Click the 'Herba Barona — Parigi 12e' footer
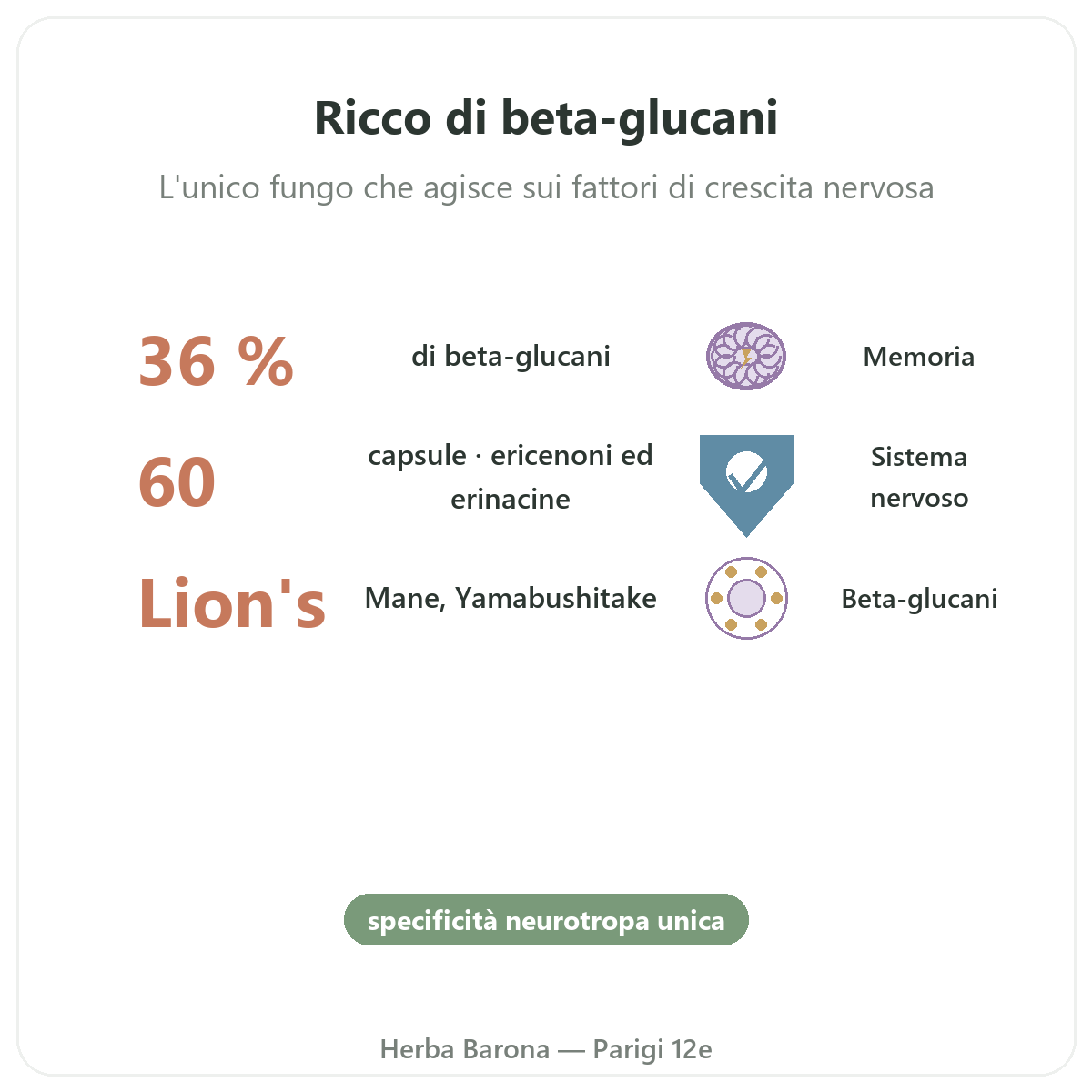Screen dimensions: 1092x1092 point(546,1049)
